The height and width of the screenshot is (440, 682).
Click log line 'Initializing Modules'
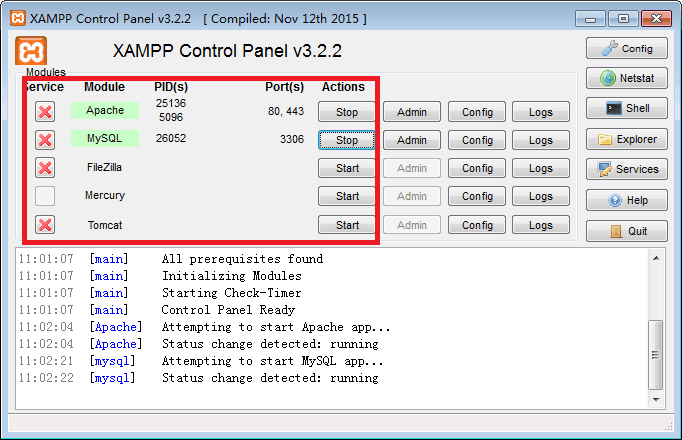click(x=232, y=276)
